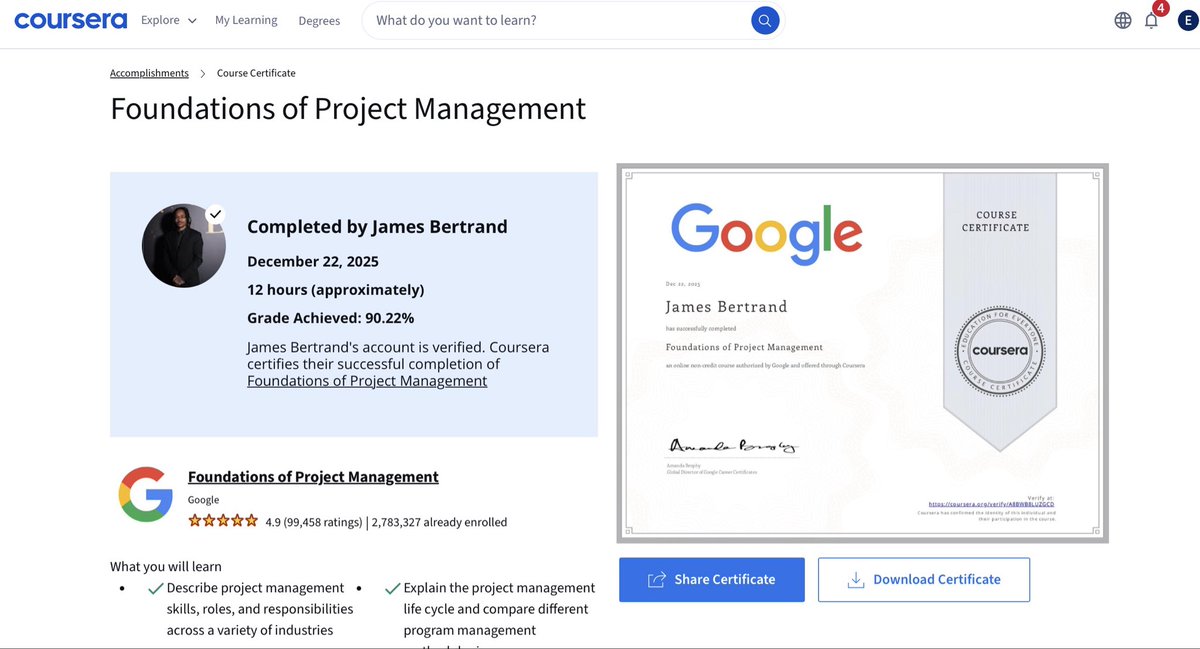The width and height of the screenshot is (1200, 649).
Task: Open the certificate preview image
Action: [x=863, y=353]
